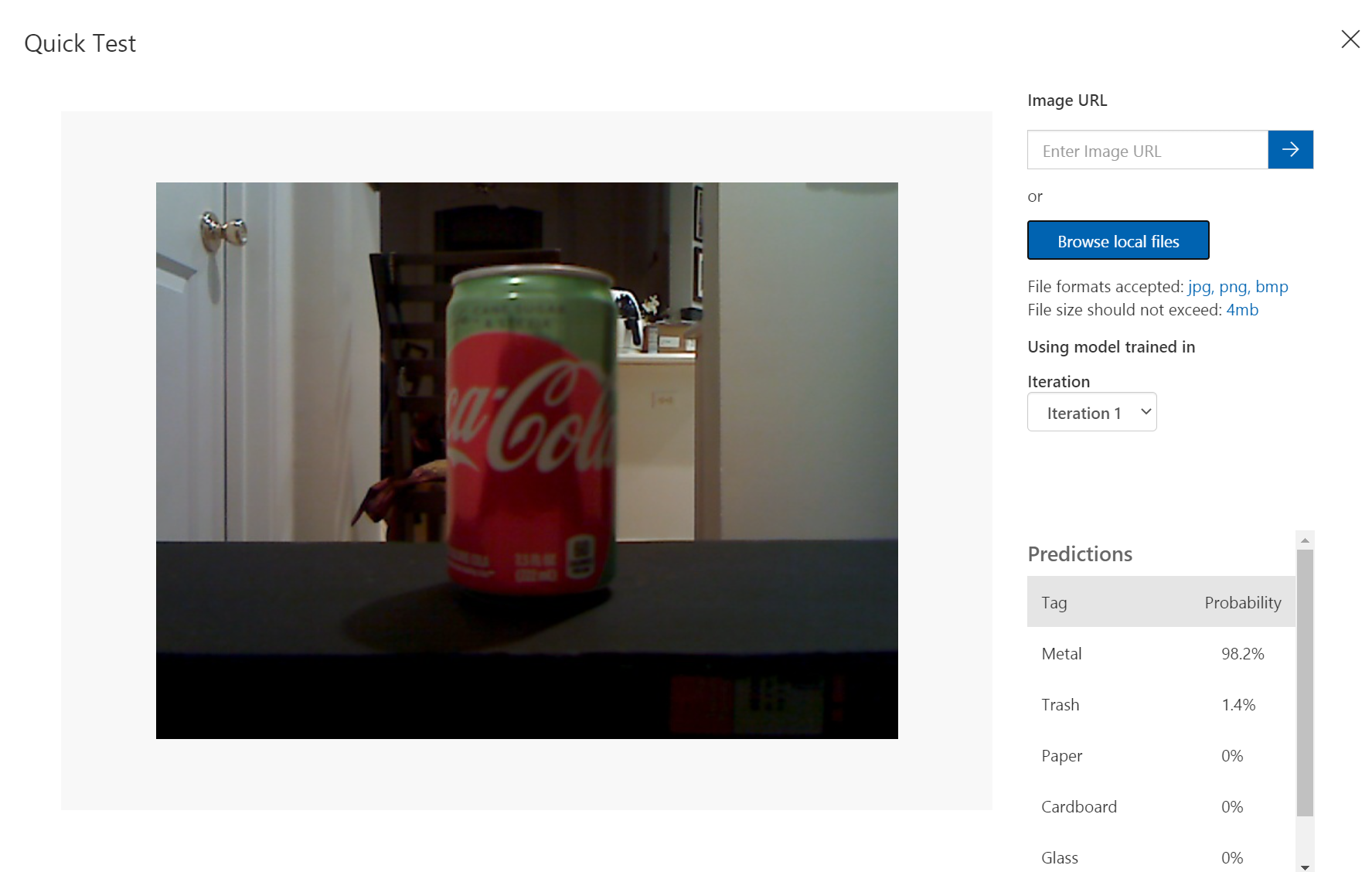
Task: Select the Trash tag row
Action: click(x=1161, y=705)
